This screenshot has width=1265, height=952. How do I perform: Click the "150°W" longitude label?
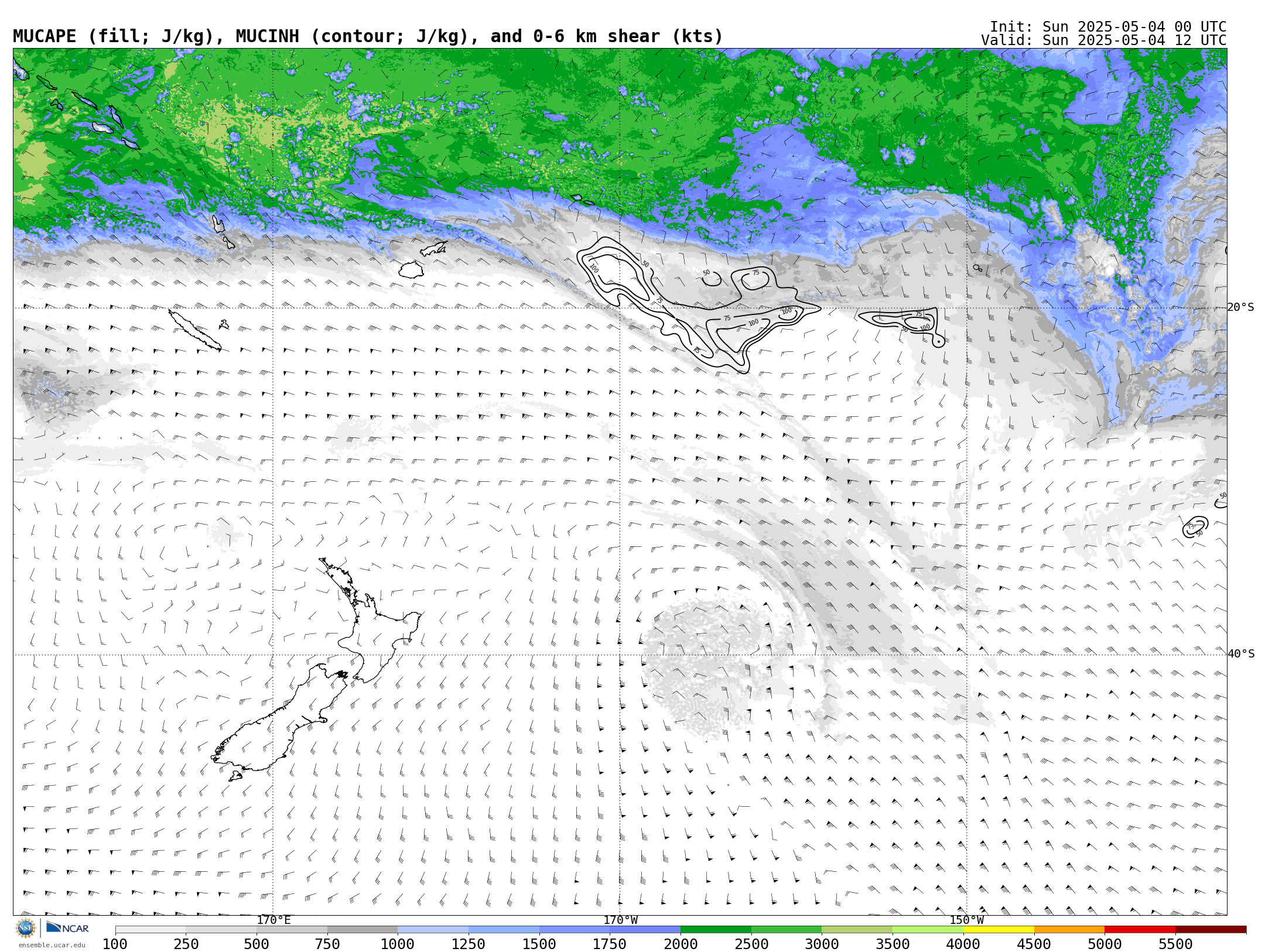pos(966,920)
